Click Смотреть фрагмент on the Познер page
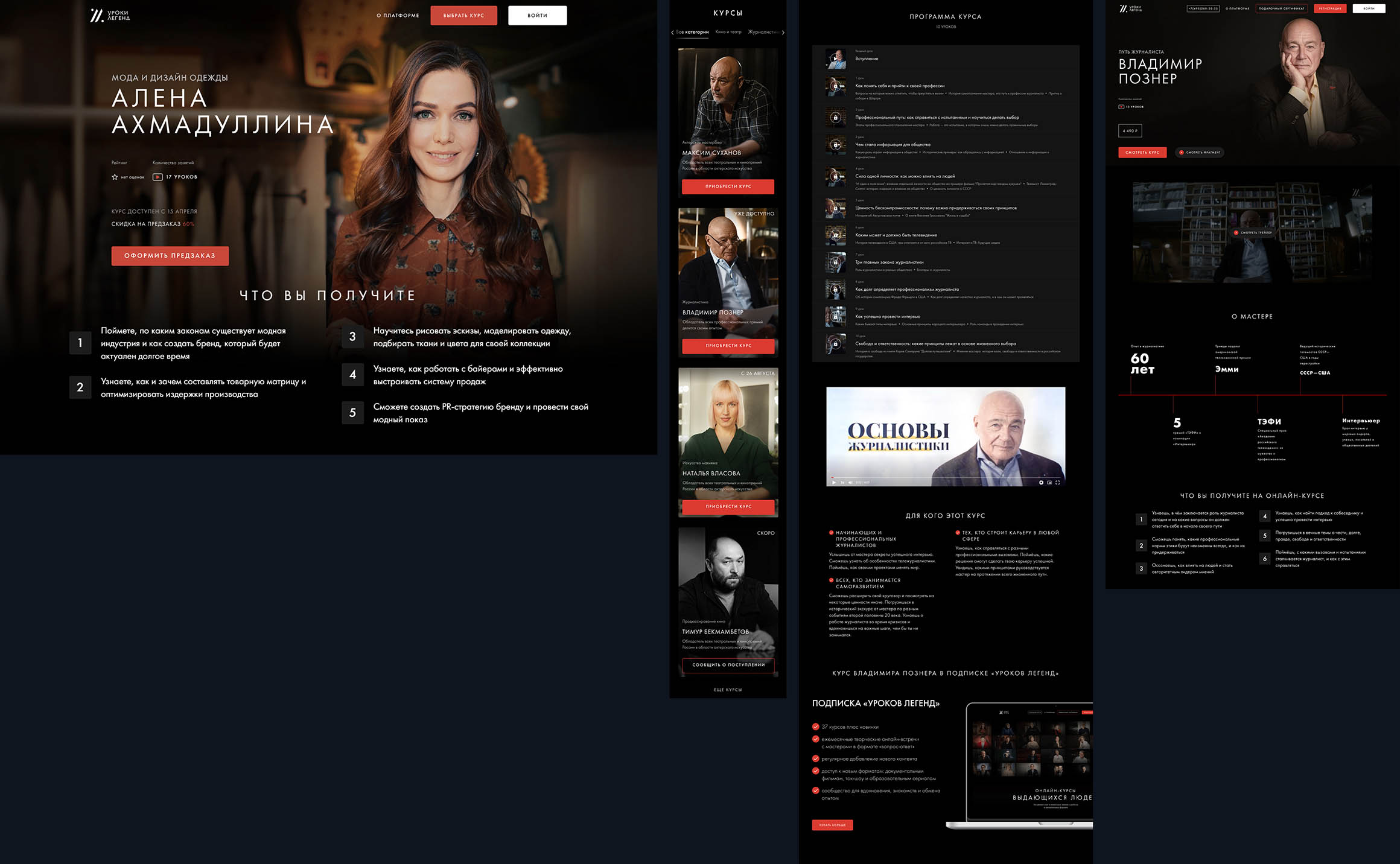The height and width of the screenshot is (864, 1400). click(1200, 153)
